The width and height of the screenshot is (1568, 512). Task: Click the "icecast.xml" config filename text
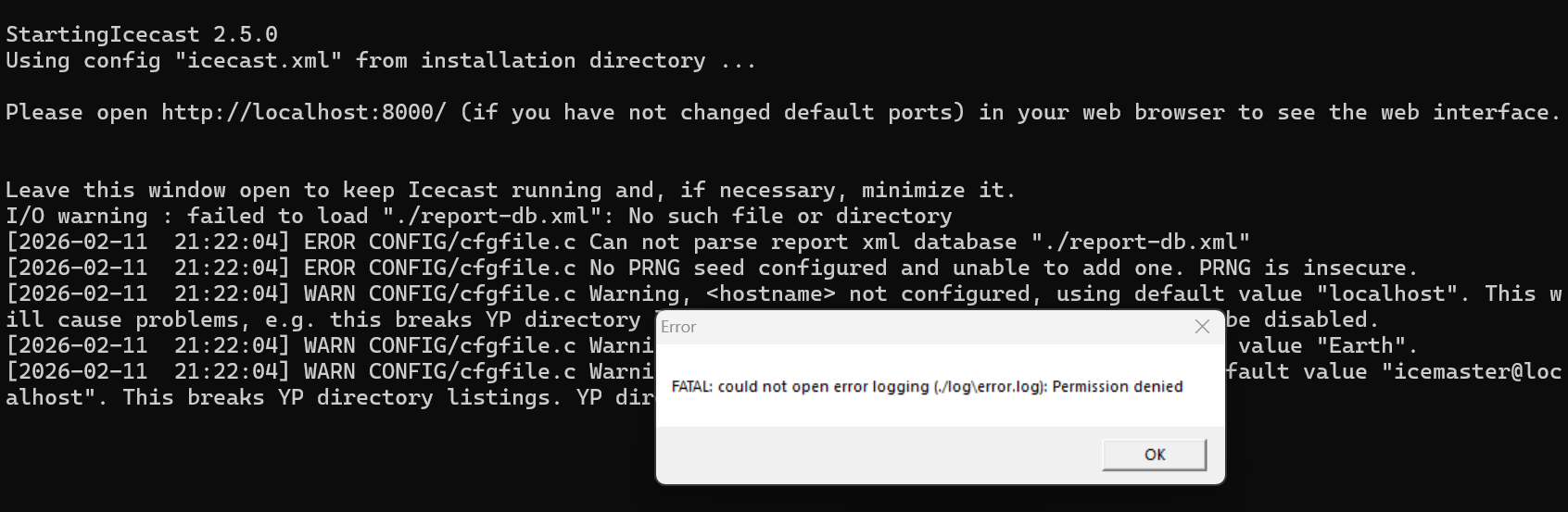(259, 61)
